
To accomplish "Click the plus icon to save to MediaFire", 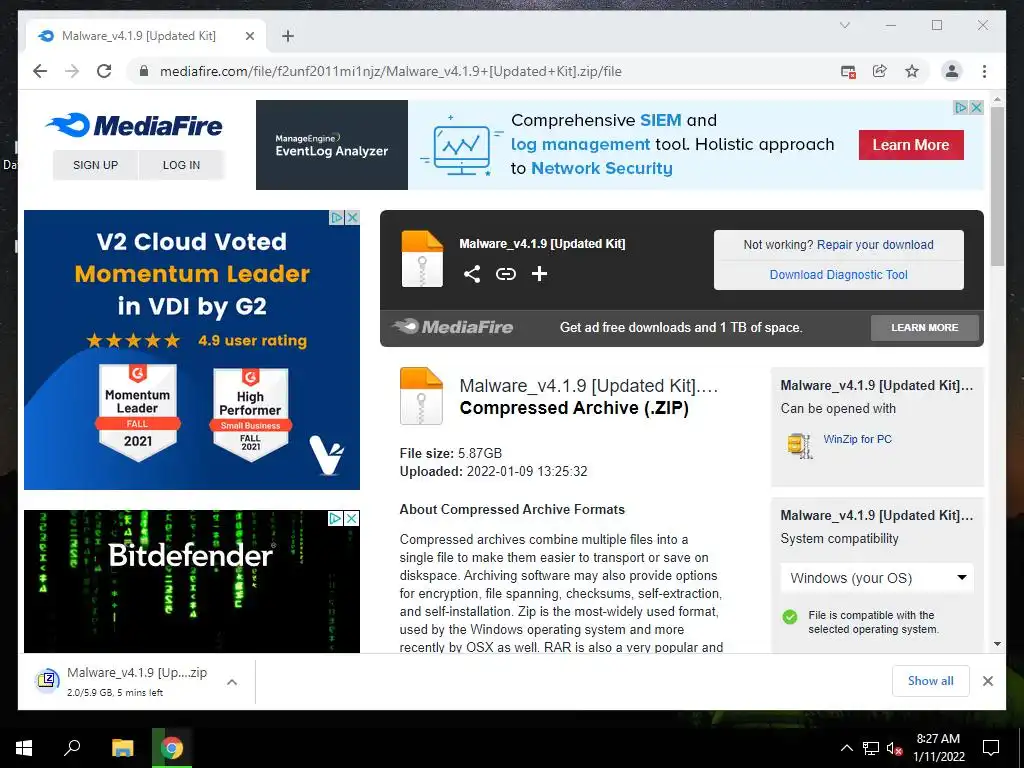I will coord(539,274).
